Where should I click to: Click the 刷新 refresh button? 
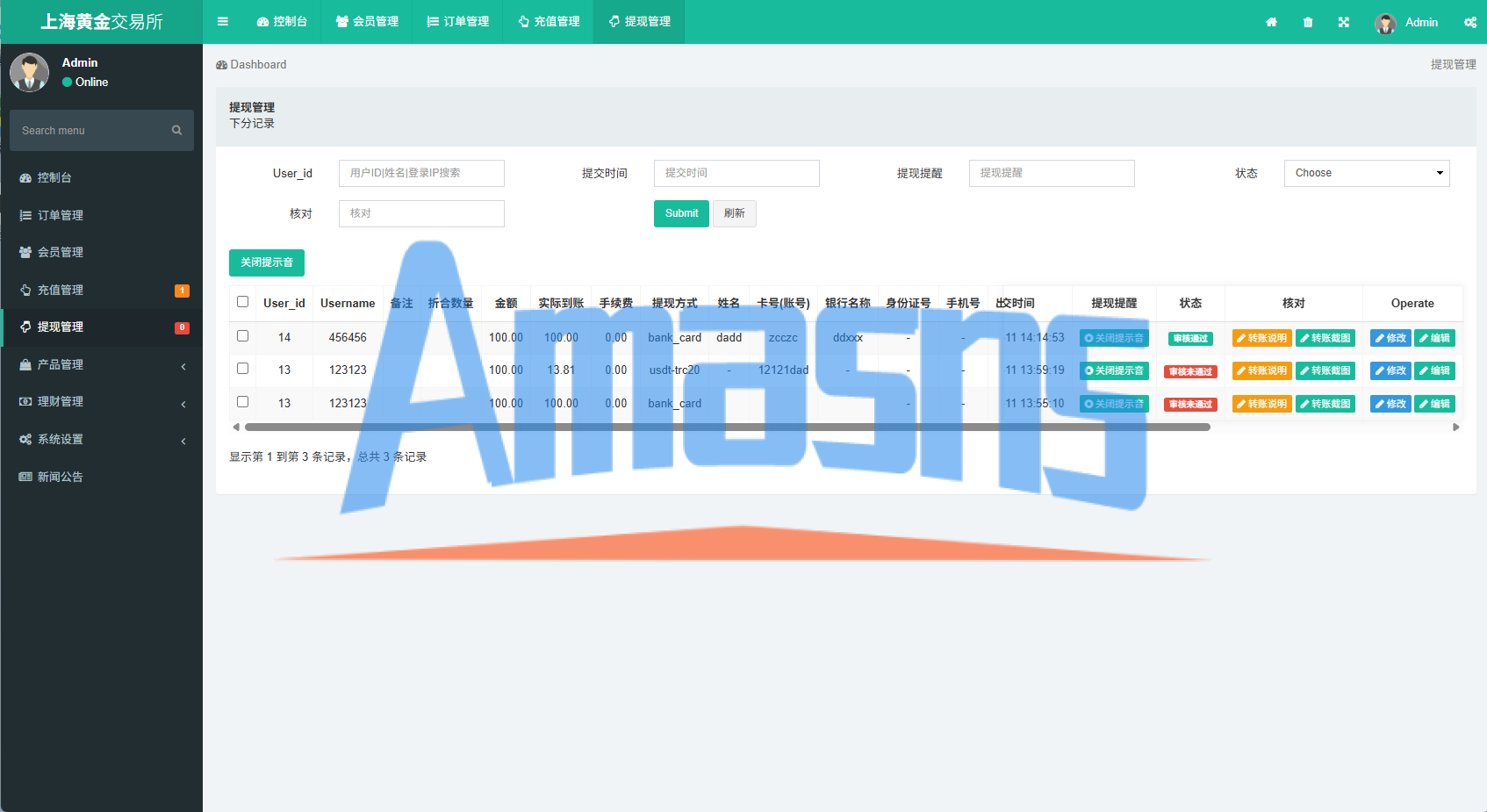pos(735,213)
